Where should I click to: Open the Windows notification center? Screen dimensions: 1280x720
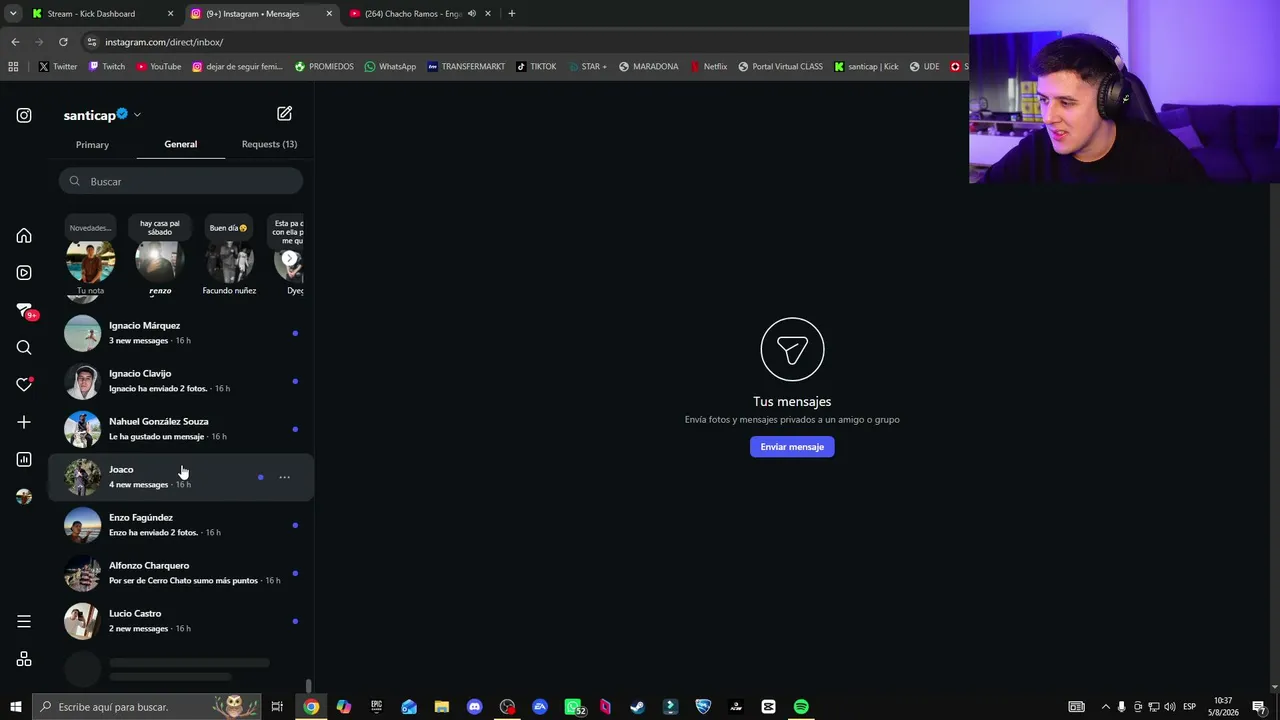(x=1259, y=707)
